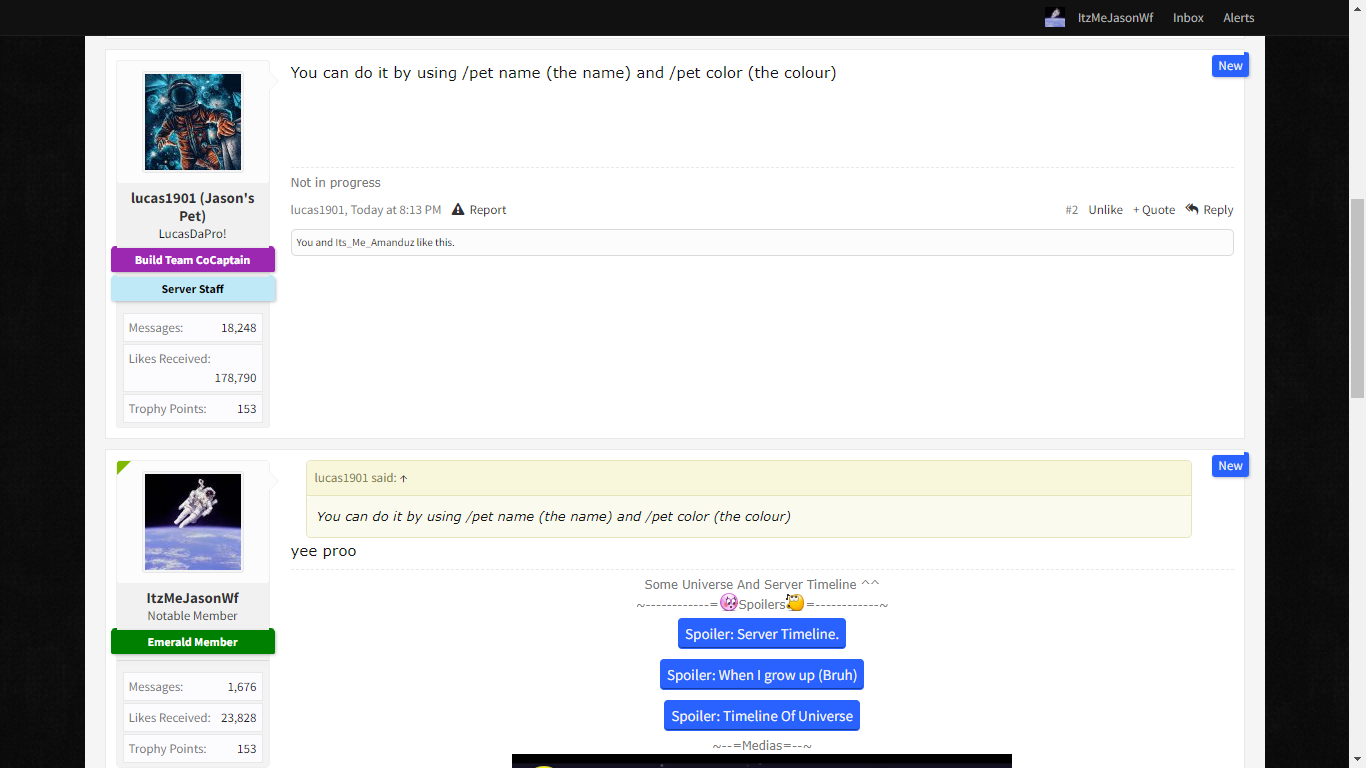Expand the Server Timeline spoiler
The width and height of the screenshot is (1366, 768).
(762, 634)
